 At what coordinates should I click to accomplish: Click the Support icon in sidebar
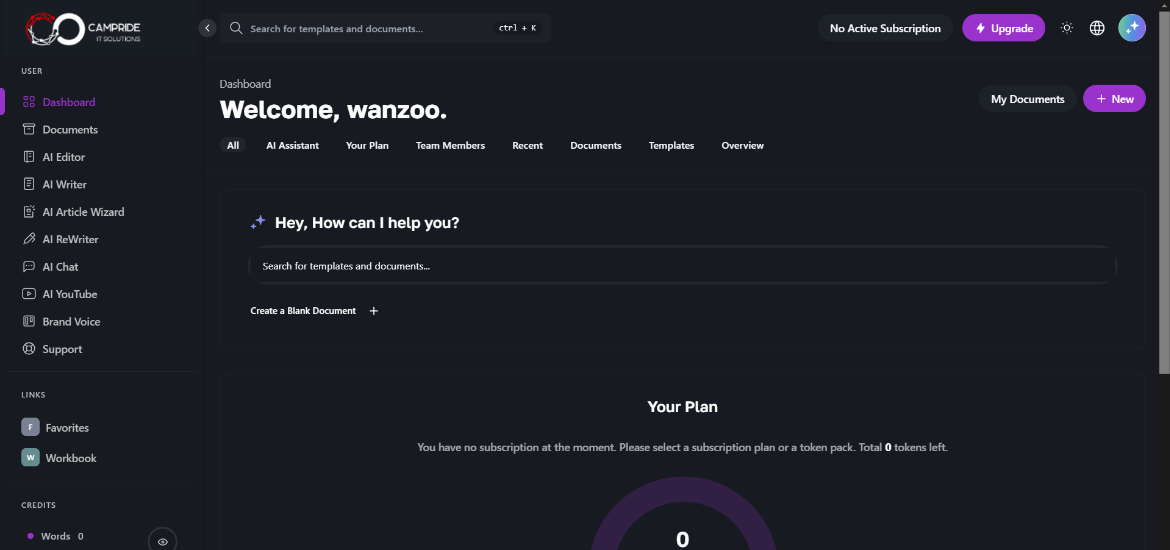click(x=29, y=349)
